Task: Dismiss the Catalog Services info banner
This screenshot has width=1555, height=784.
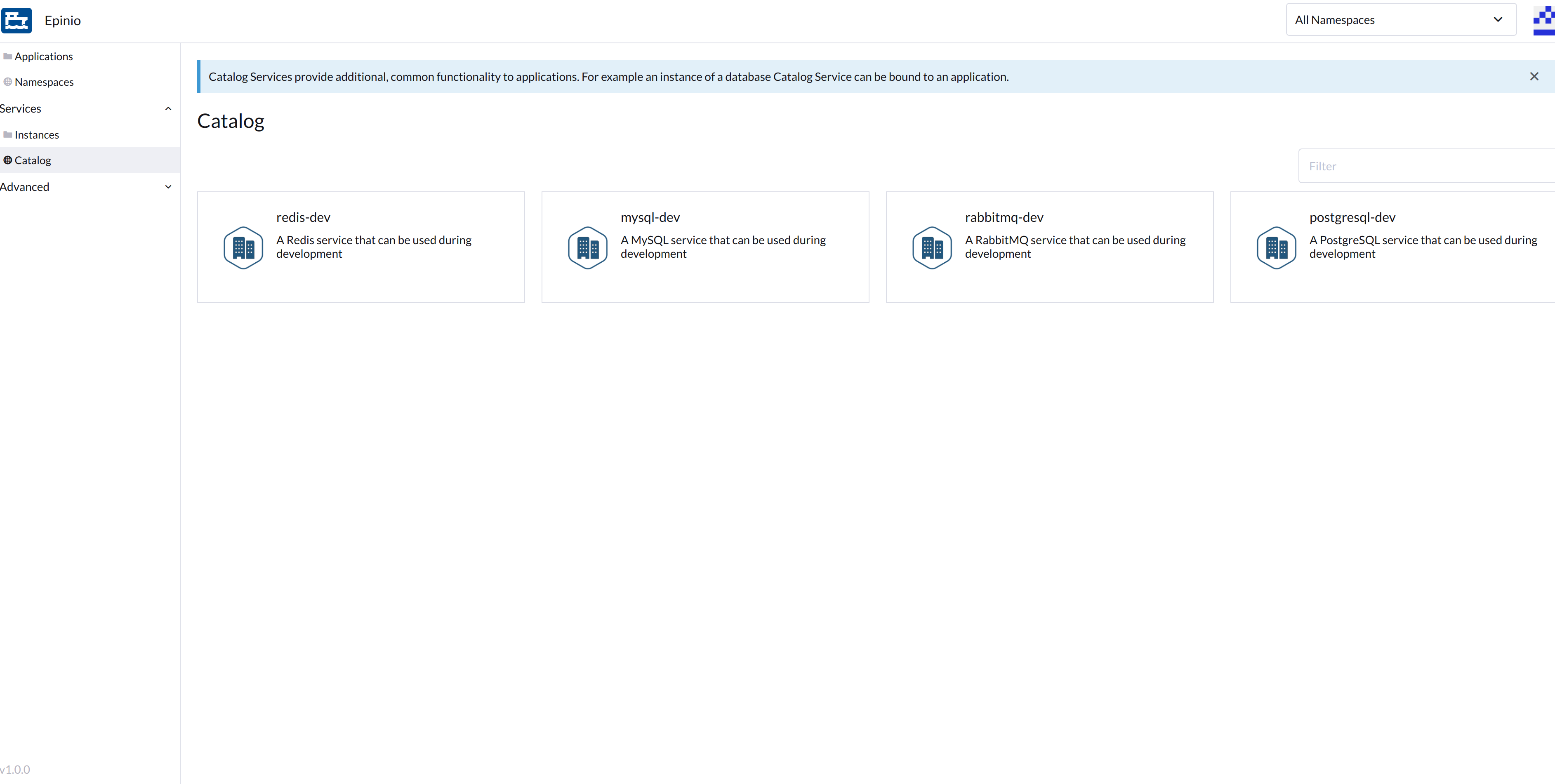Action: (1534, 76)
